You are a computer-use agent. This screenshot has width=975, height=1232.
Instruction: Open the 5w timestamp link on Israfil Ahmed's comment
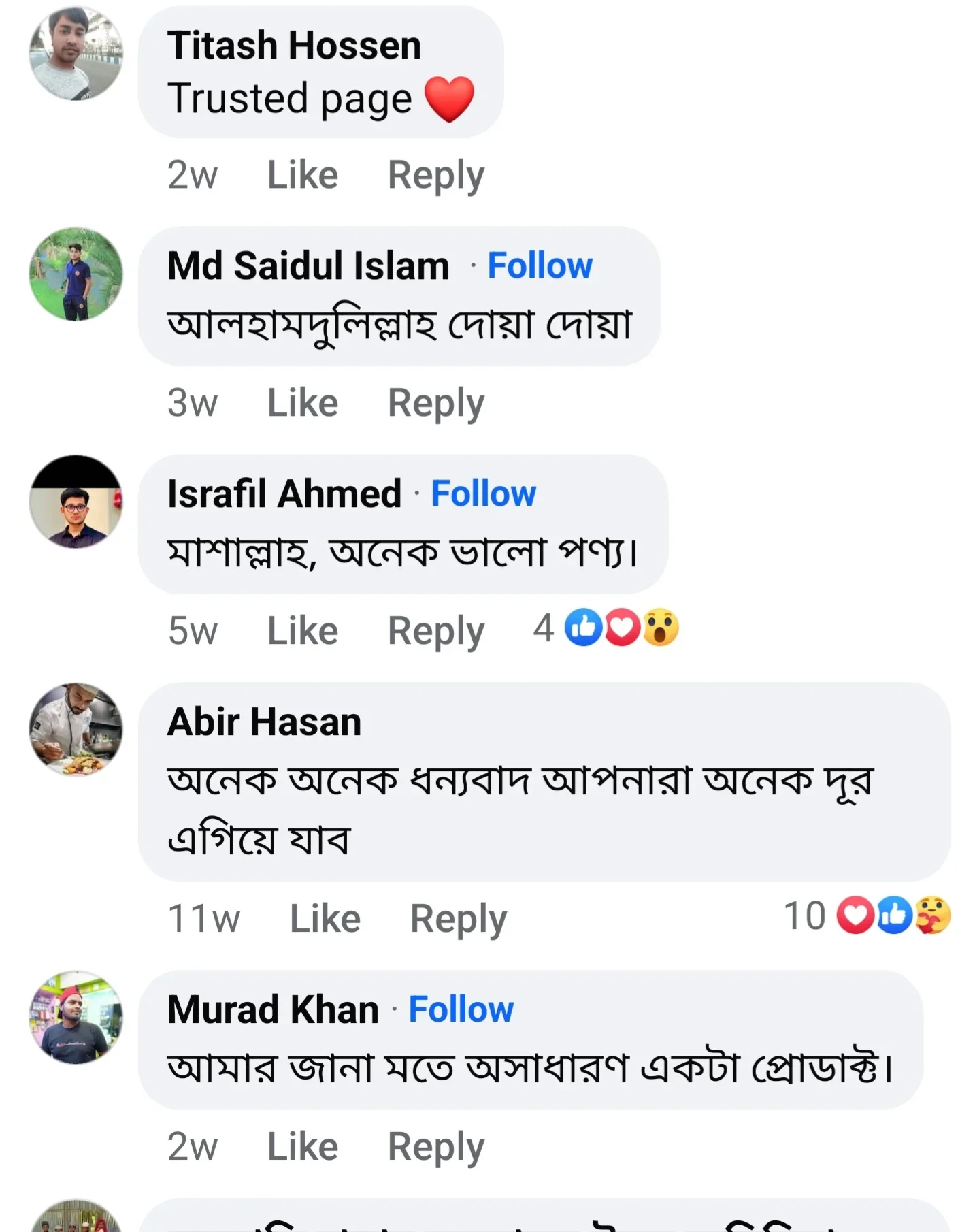pyautogui.click(x=193, y=630)
